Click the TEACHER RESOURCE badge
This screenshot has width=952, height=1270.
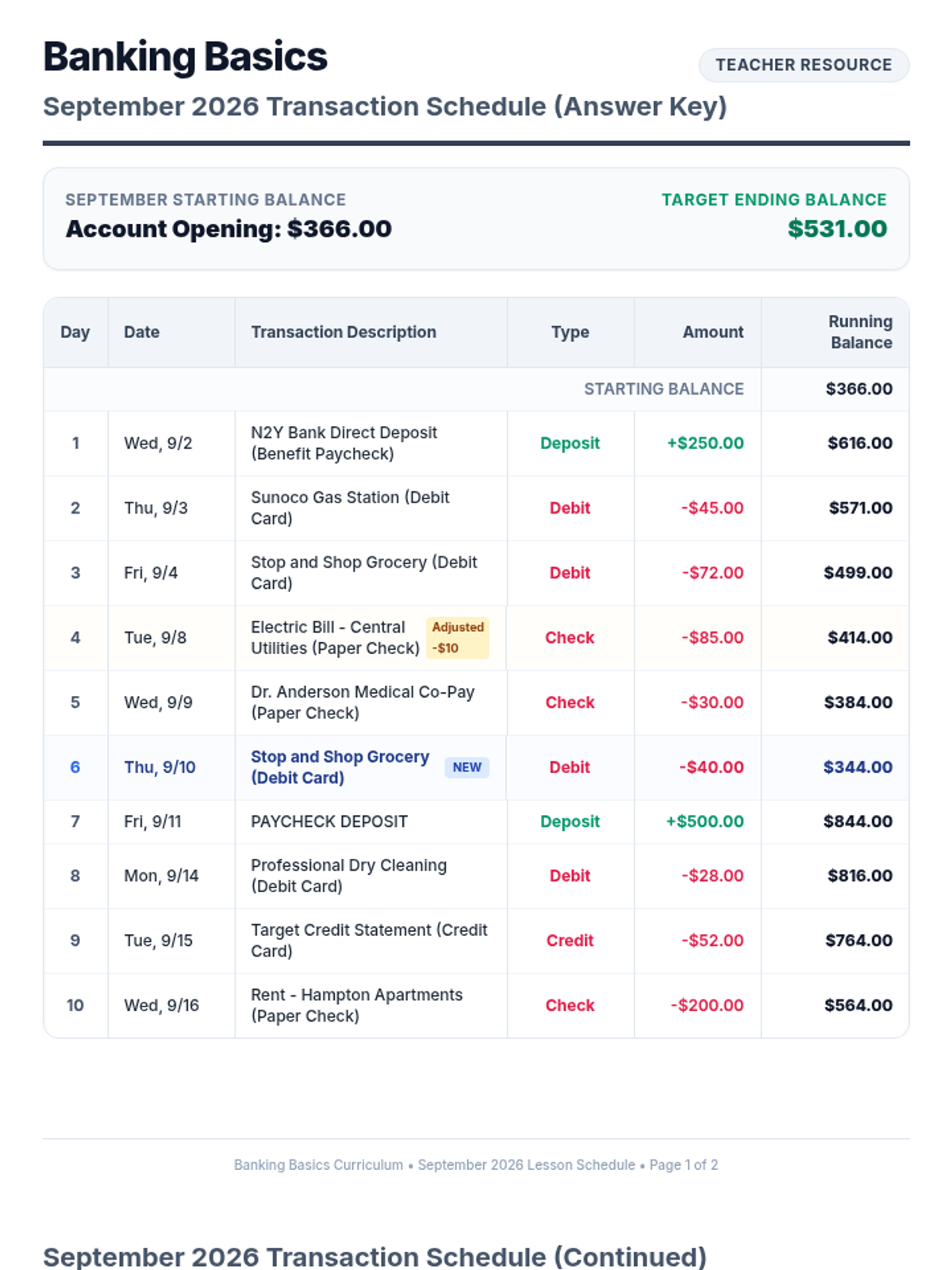point(804,65)
